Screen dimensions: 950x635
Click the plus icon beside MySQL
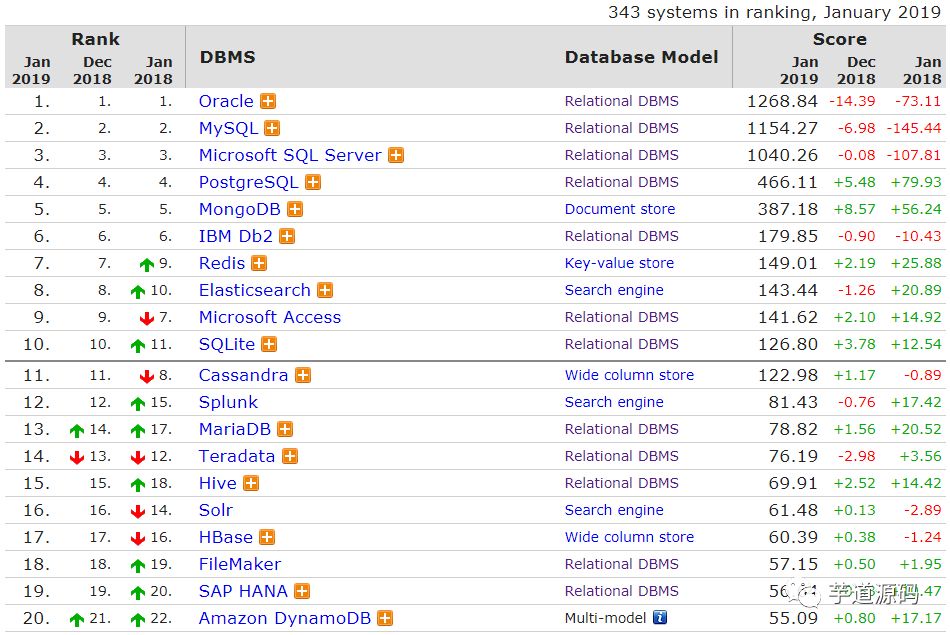(272, 128)
